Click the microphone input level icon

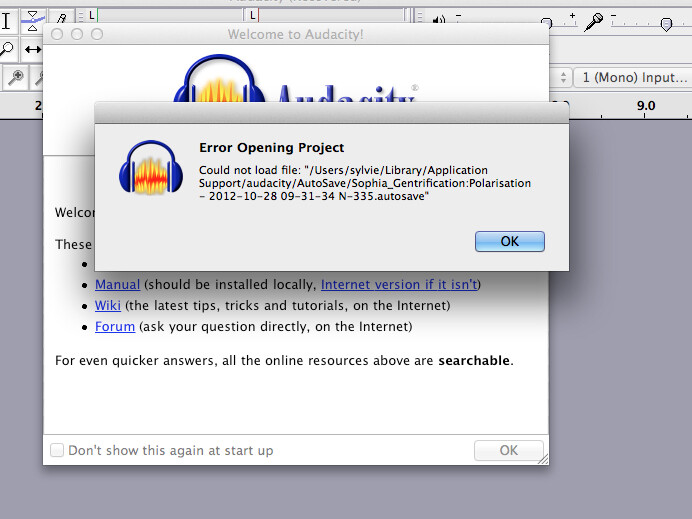[x=594, y=21]
